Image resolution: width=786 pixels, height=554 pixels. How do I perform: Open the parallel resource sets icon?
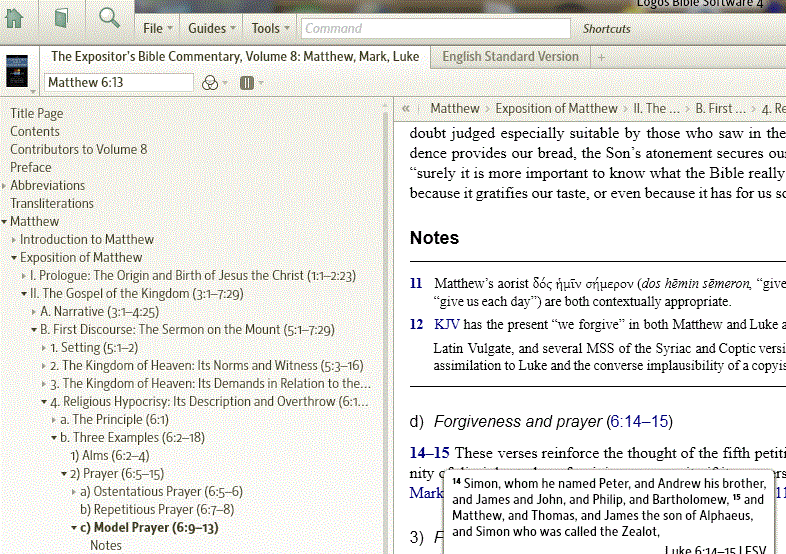click(x=210, y=83)
